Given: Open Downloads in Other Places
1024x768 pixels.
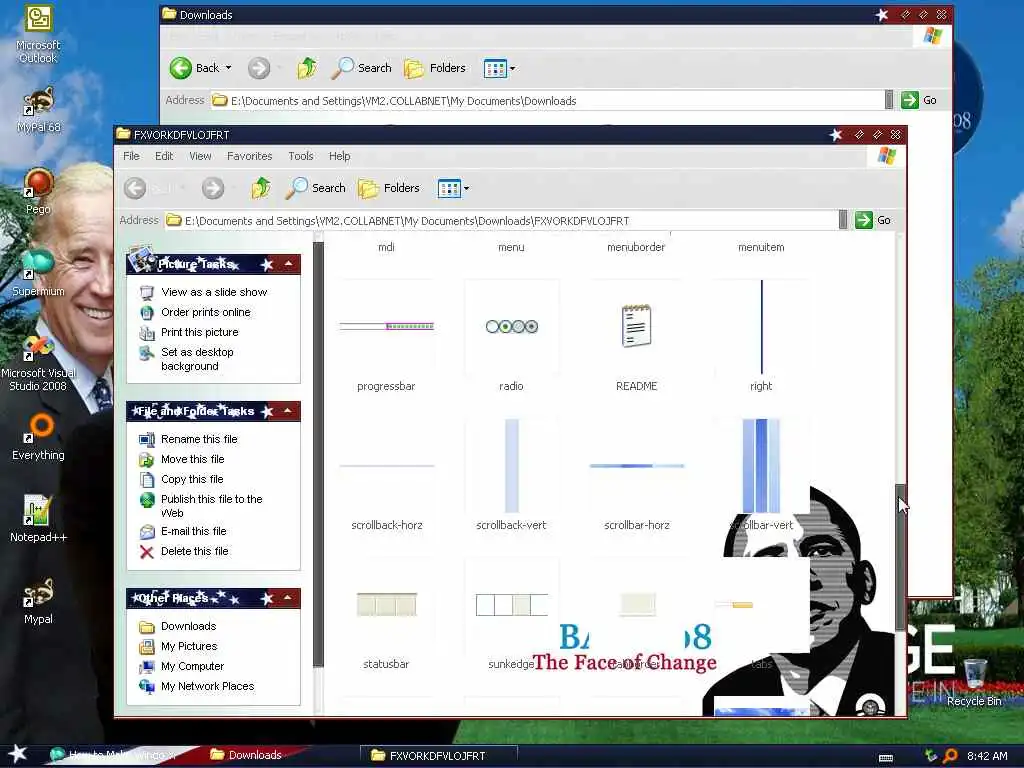Looking at the screenshot, I should tap(189, 626).
